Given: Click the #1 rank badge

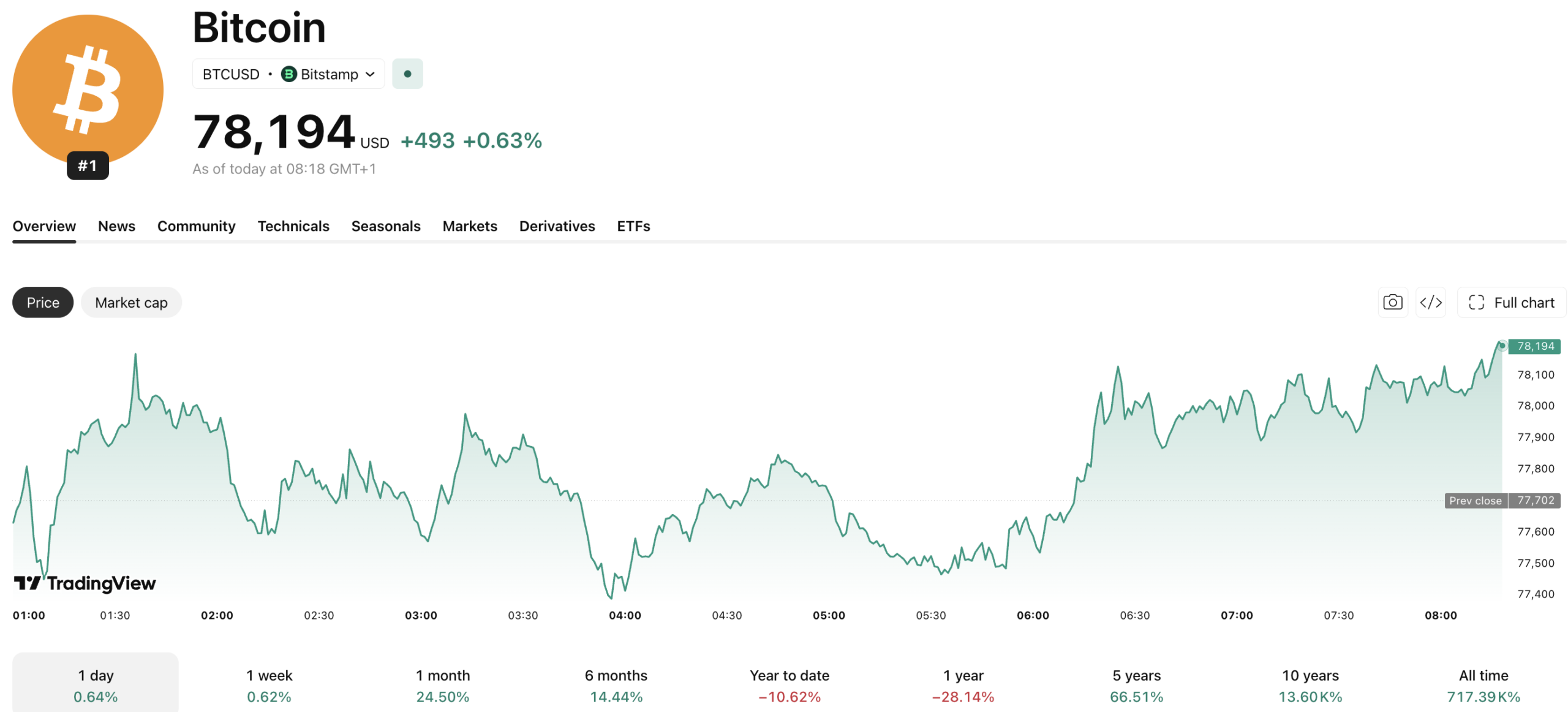Looking at the screenshot, I should tap(88, 165).
